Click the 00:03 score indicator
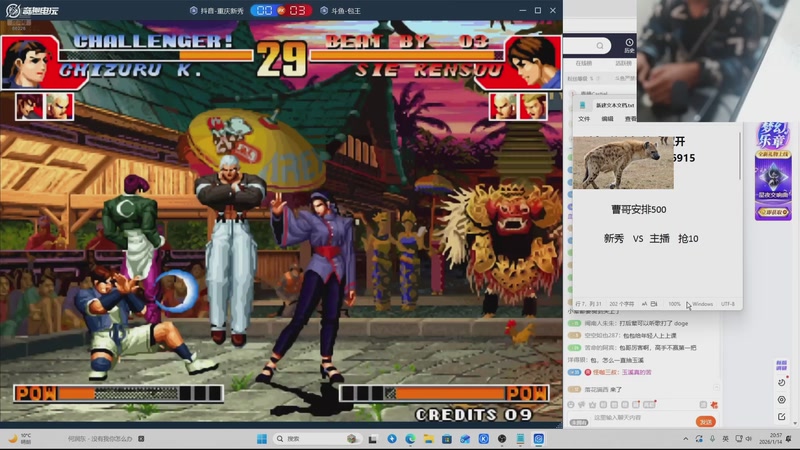 click(281, 10)
